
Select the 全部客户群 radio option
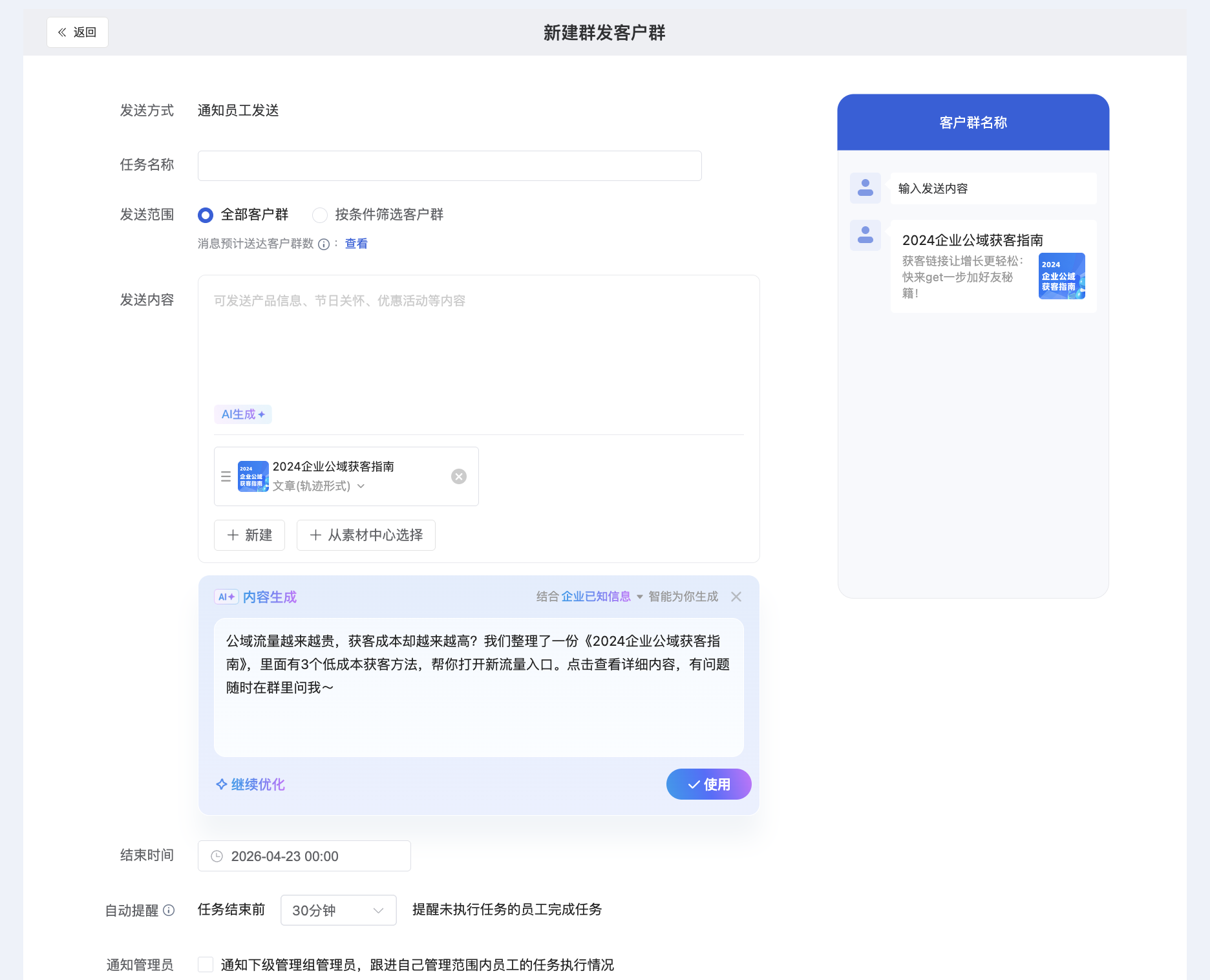pos(206,215)
